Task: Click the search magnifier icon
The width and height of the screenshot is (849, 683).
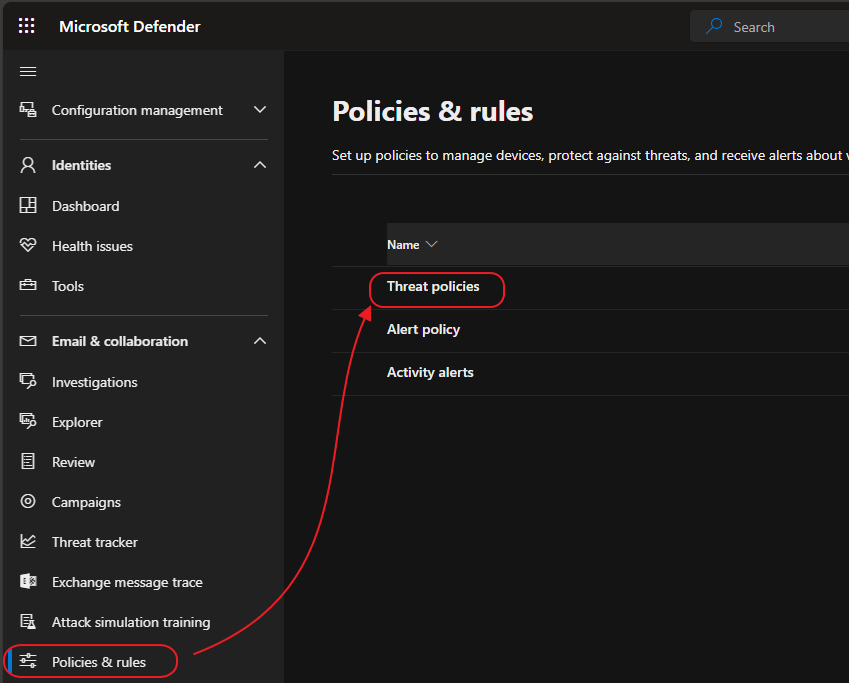Action: click(x=714, y=26)
